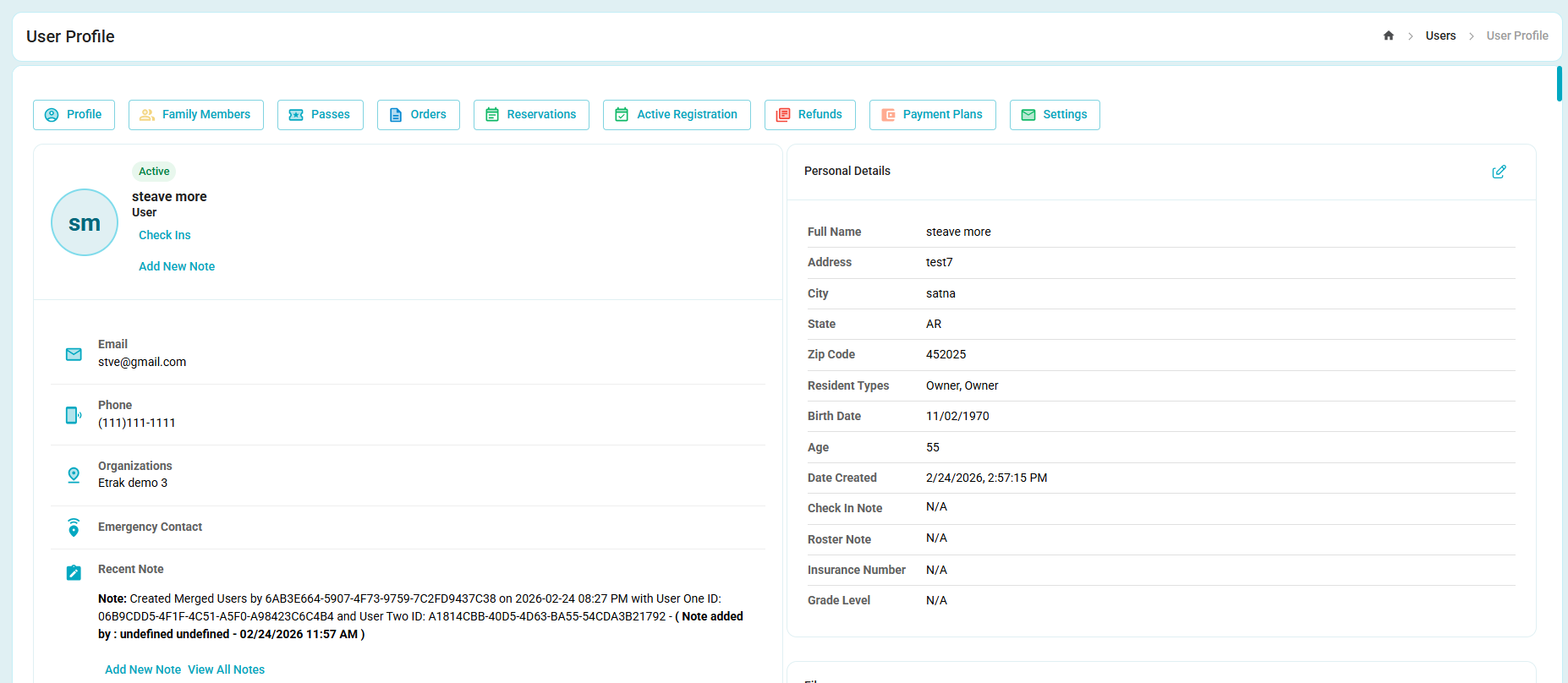Navigate to Users in the breadcrumb

point(1440,36)
